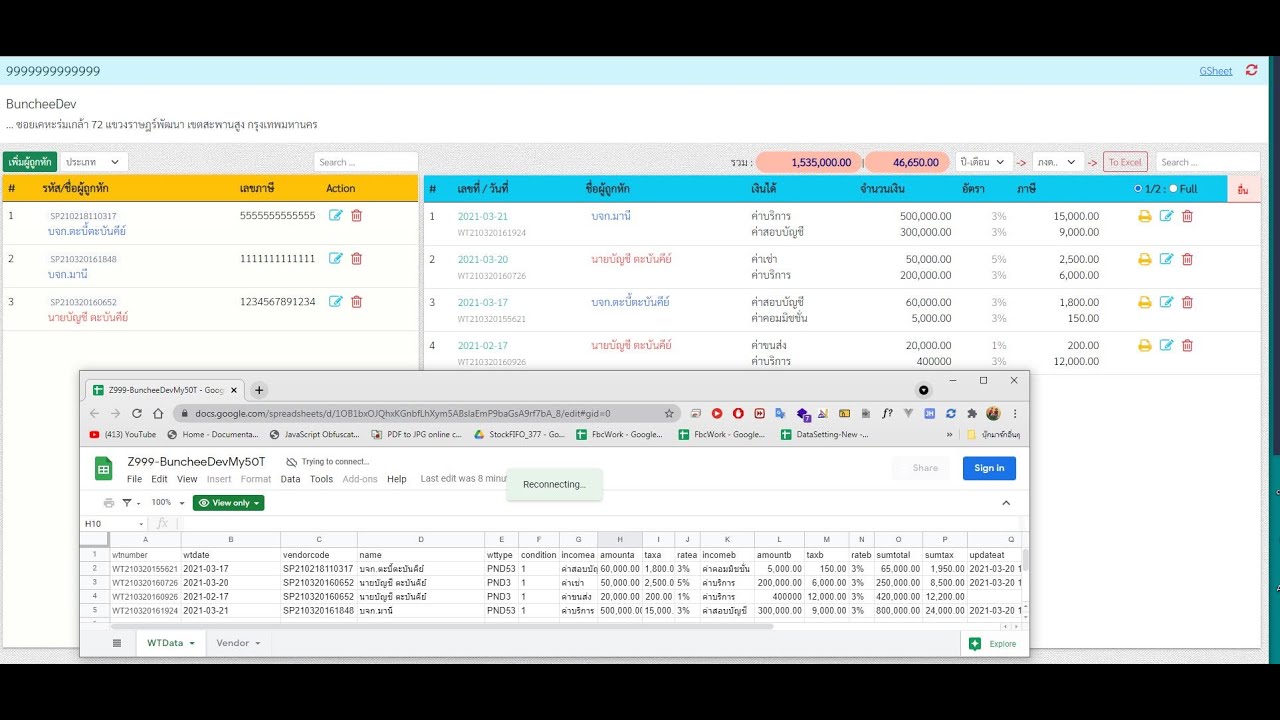Go to Chrome home page

click(158, 413)
